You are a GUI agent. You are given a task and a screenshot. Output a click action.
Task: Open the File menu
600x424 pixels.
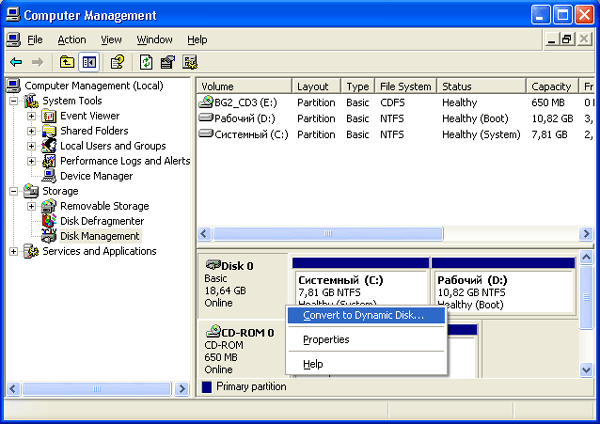(x=35, y=40)
